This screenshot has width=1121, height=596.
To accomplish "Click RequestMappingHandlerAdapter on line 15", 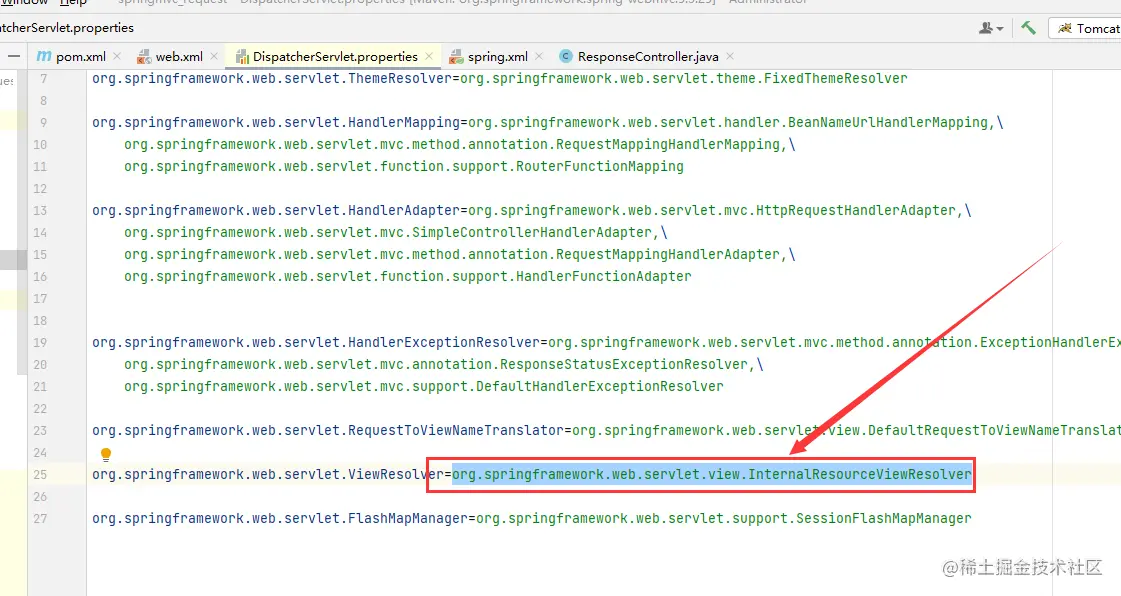I will (668, 254).
